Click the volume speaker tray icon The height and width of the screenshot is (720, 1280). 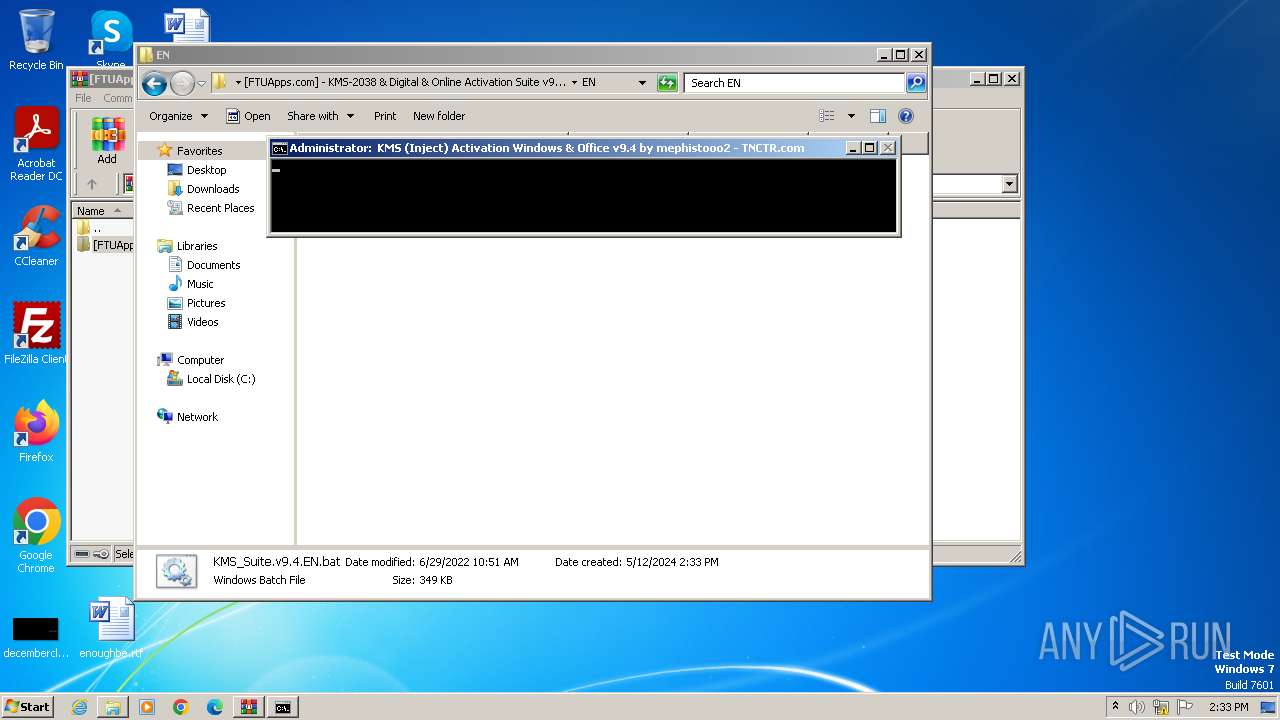(1136, 707)
